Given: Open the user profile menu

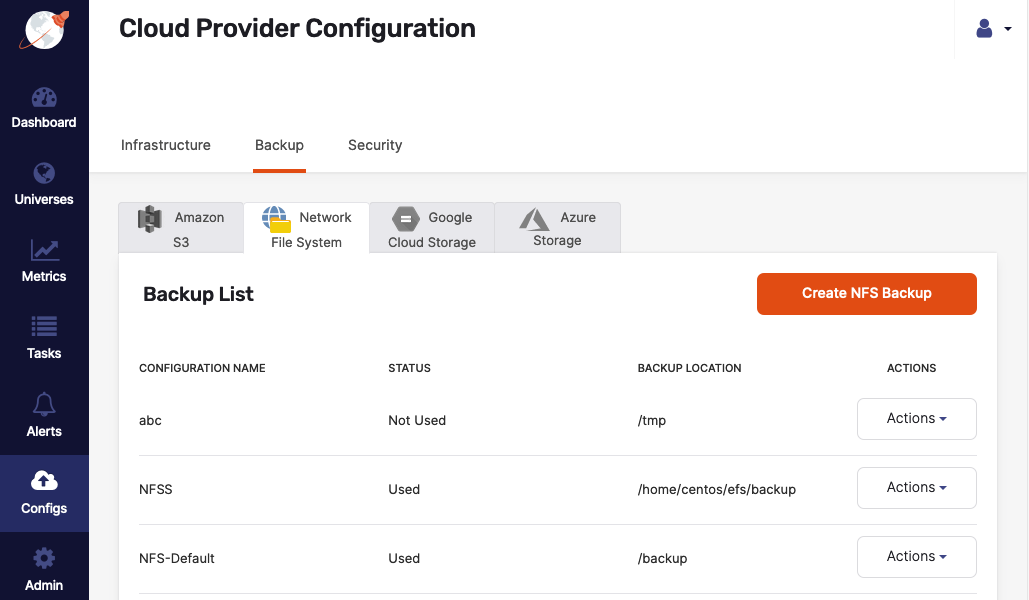Looking at the screenshot, I should pos(993,29).
